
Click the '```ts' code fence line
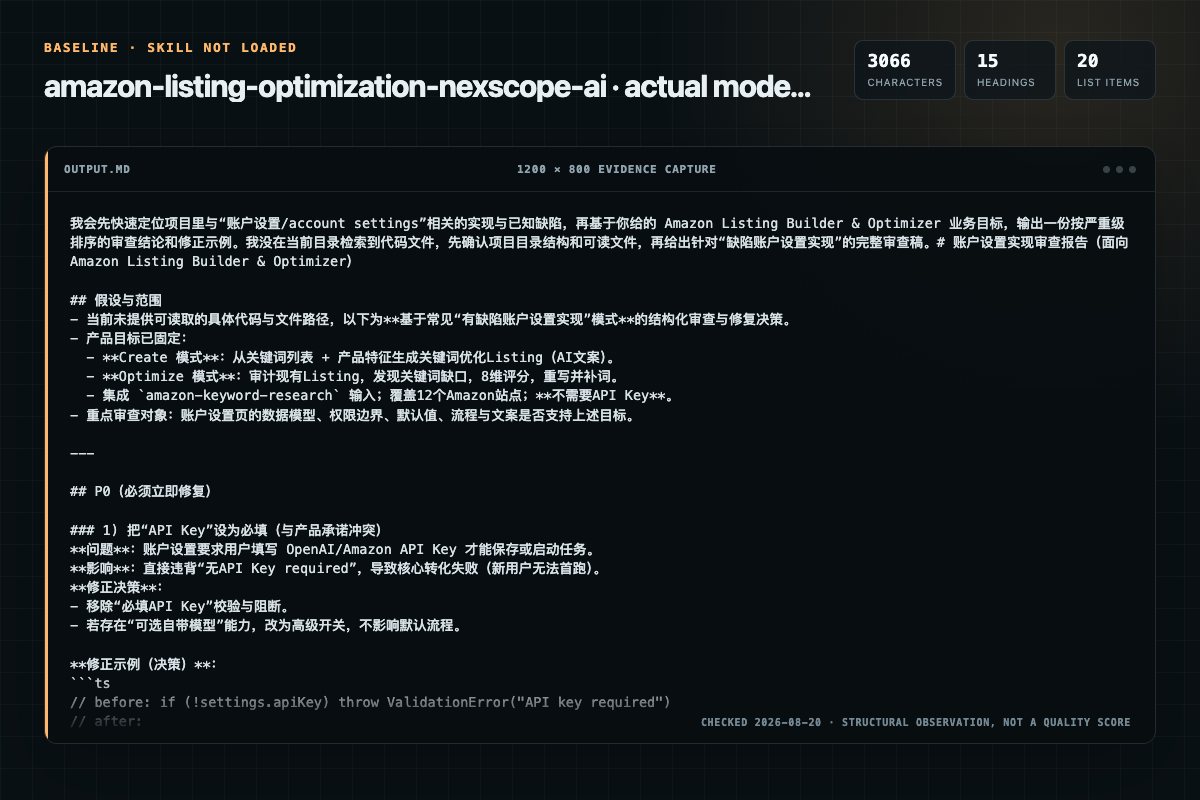90,684
